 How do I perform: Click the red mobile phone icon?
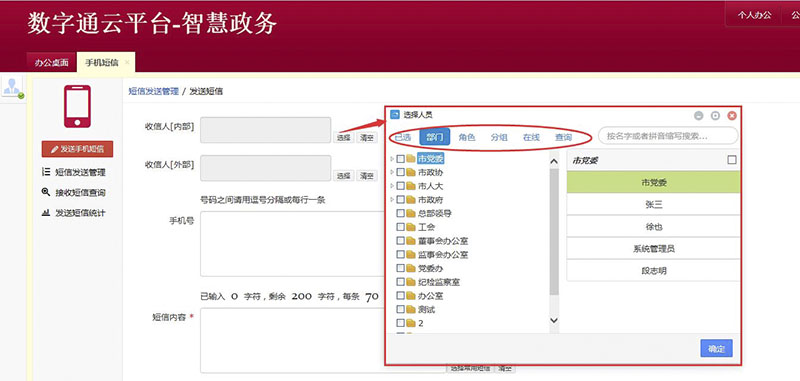[78, 106]
